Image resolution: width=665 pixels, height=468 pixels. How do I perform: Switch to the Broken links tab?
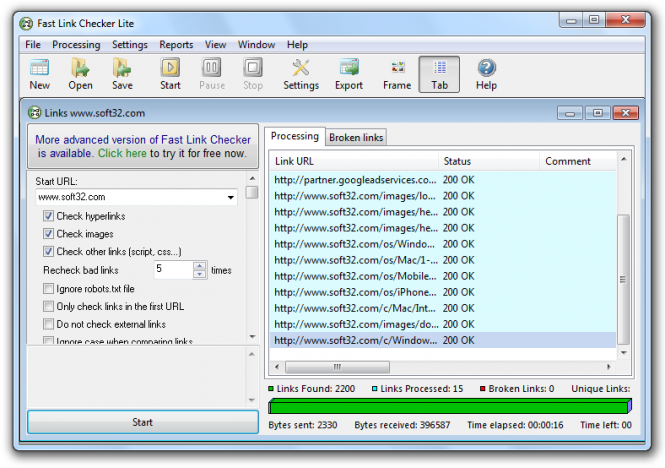pyautogui.click(x=356, y=137)
